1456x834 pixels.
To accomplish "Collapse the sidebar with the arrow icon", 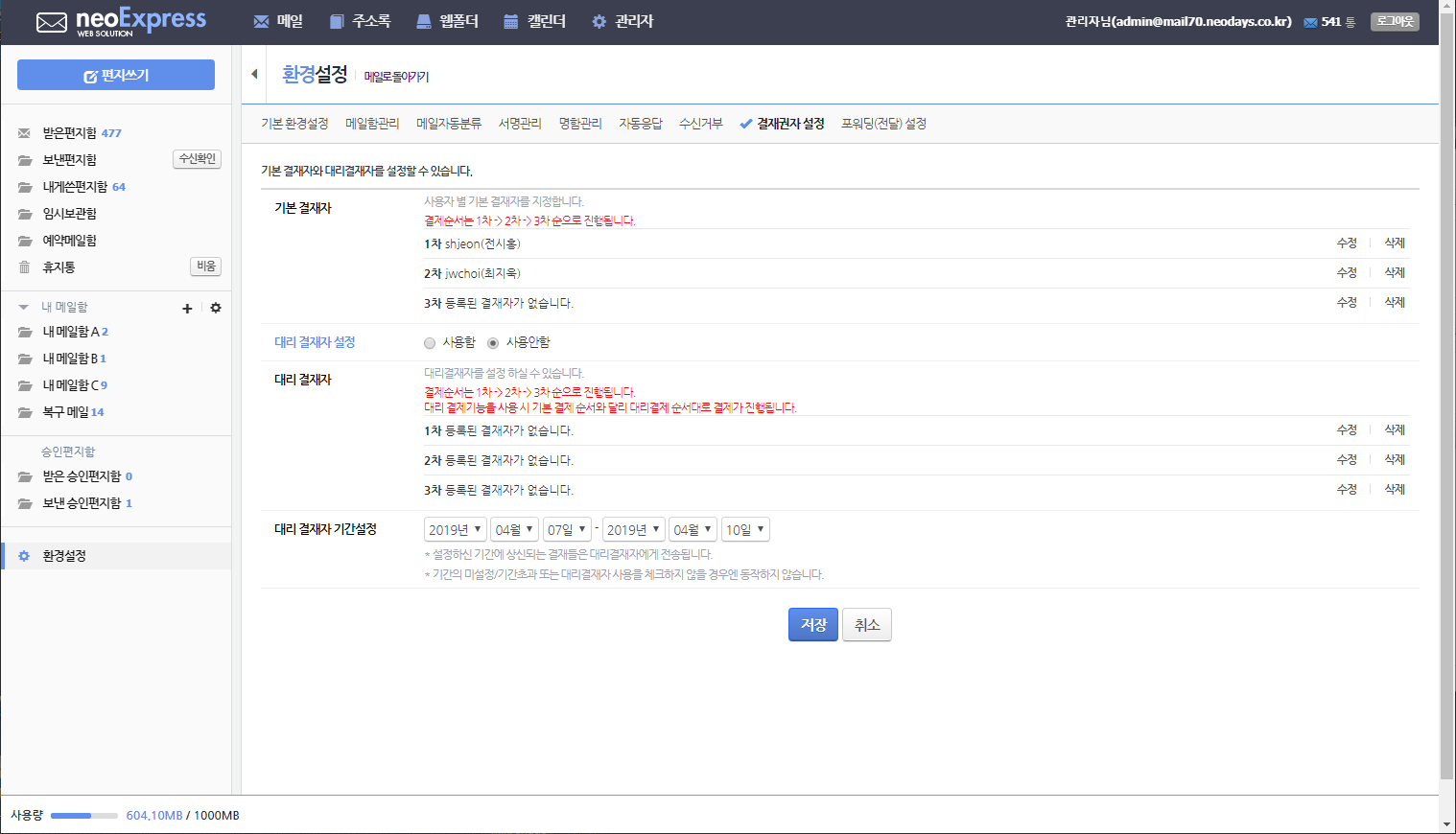I will (x=254, y=74).
